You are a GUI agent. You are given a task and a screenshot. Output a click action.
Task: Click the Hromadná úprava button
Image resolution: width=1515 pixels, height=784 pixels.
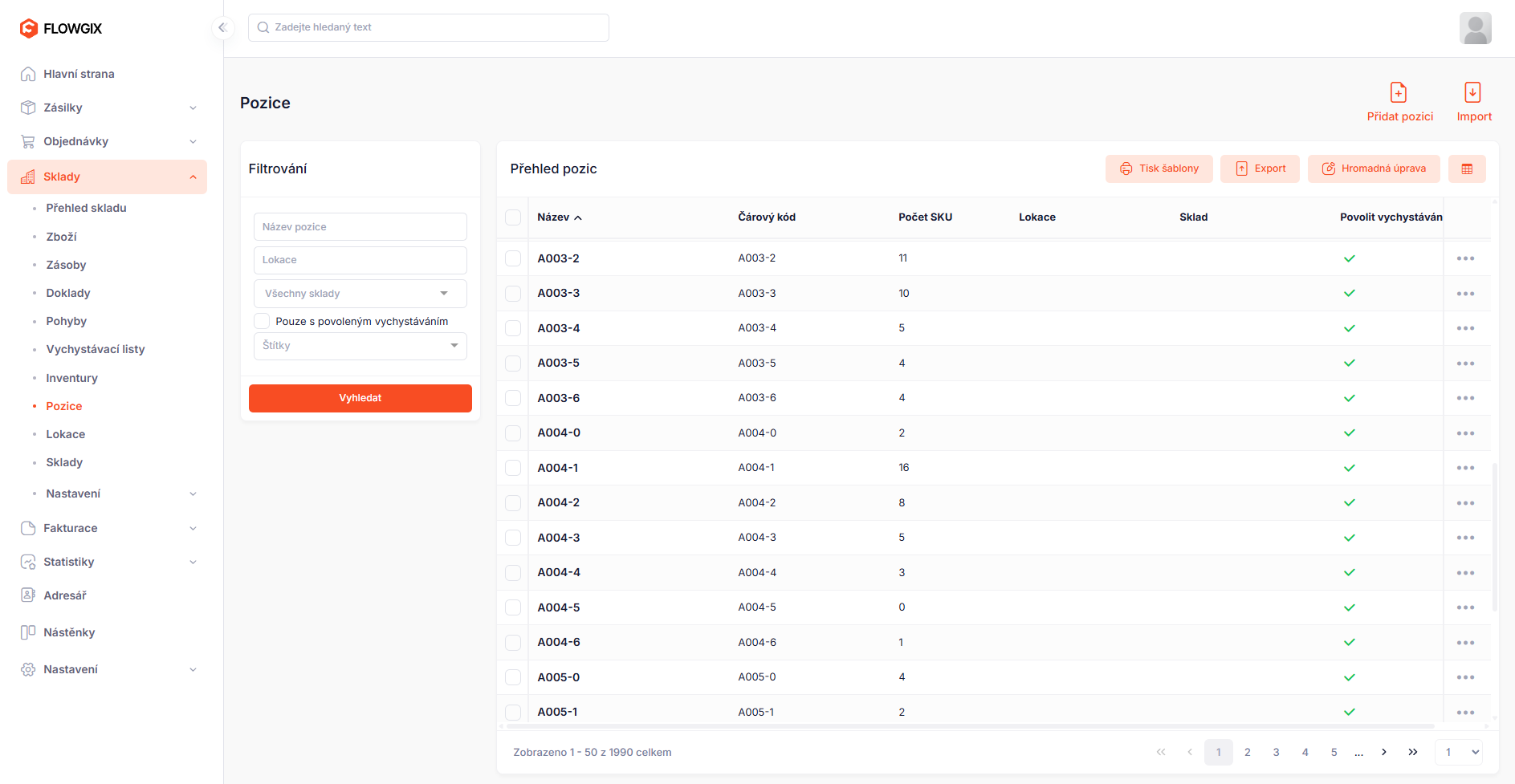[x=1373, y=169]
